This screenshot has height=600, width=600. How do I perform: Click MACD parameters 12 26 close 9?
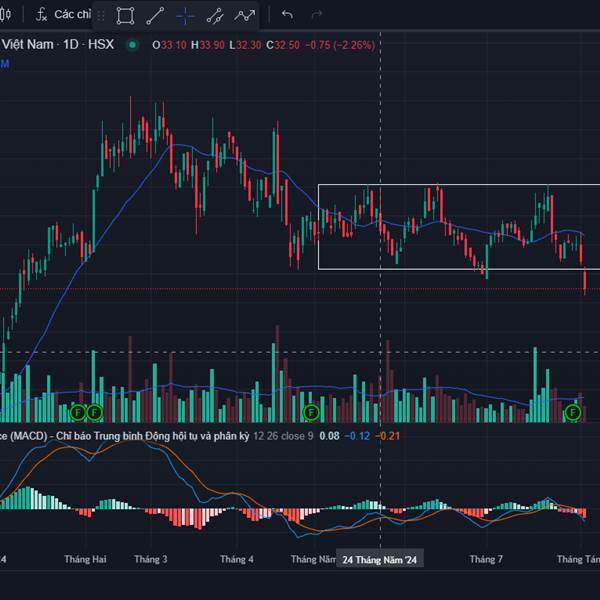coord(283,436)
